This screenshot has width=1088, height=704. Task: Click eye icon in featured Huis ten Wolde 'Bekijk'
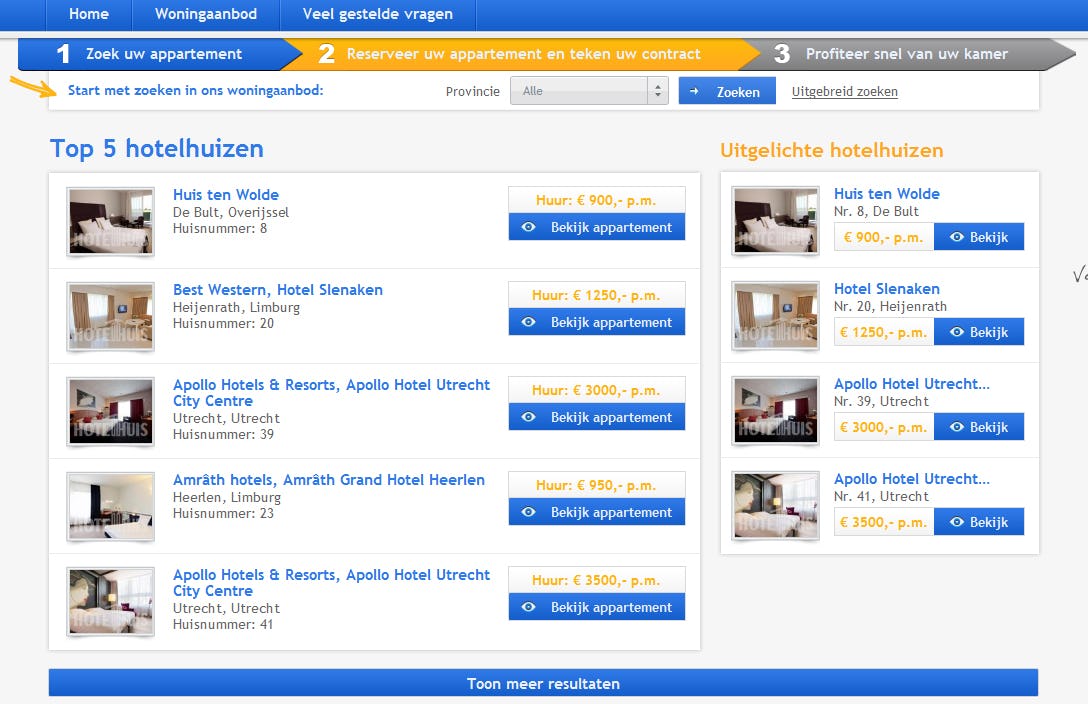click(x=957, y=238)
